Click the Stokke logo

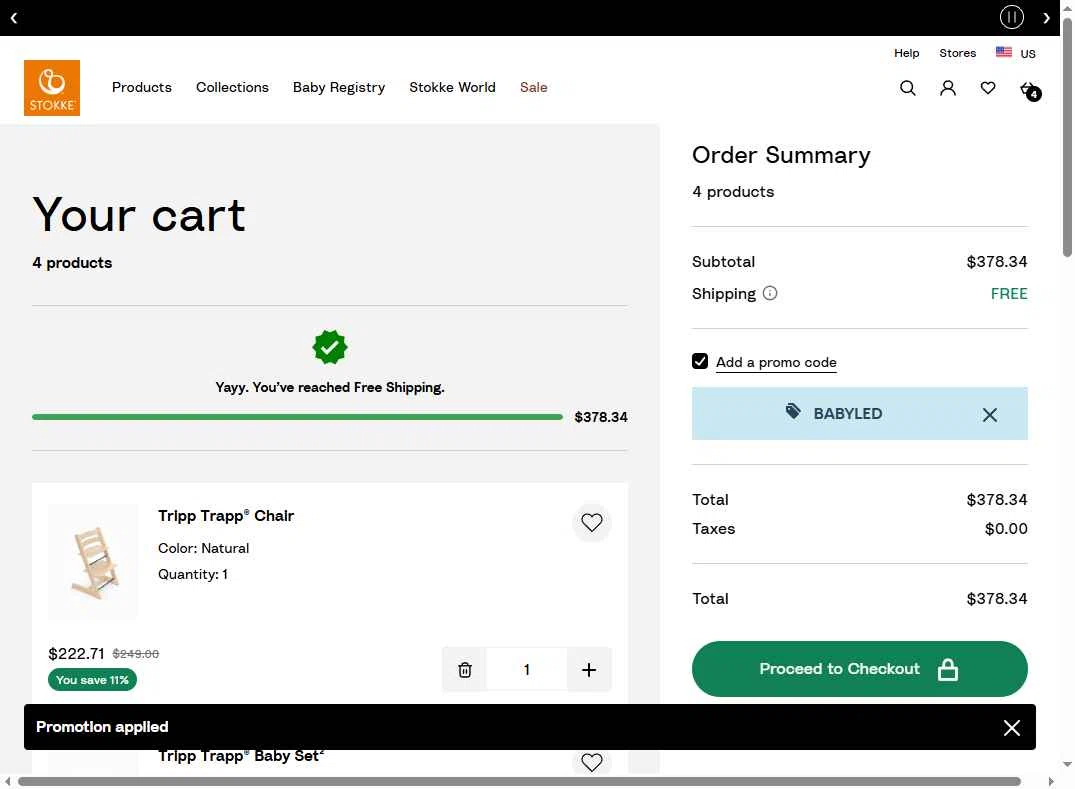52,88
